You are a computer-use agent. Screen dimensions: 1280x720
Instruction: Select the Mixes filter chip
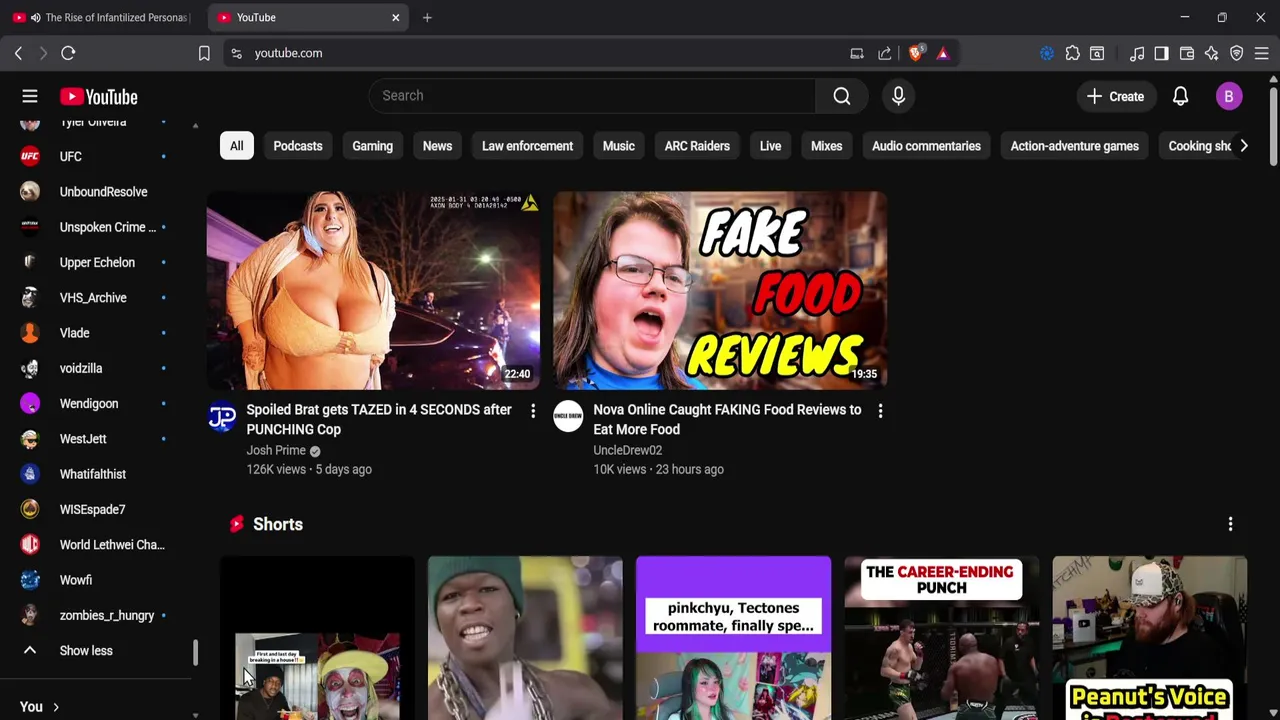point(826,146)
